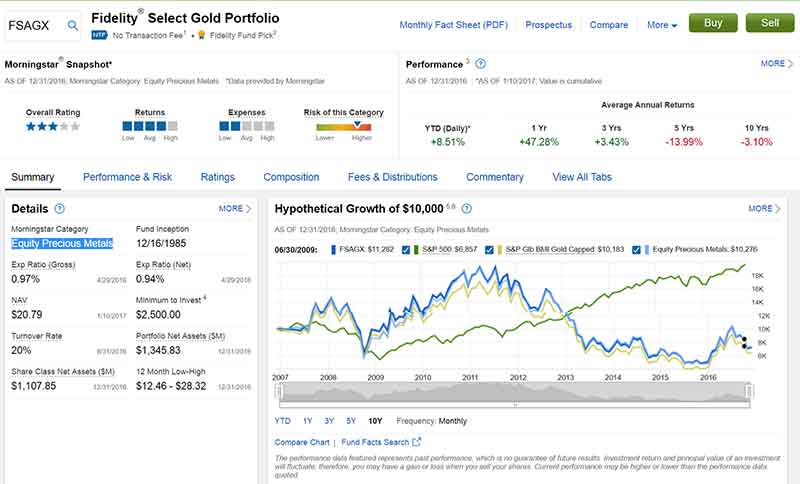Viewport: 800px width, 484px height.
Task: Open the More dropdown in header
Action: pos(662,25)
